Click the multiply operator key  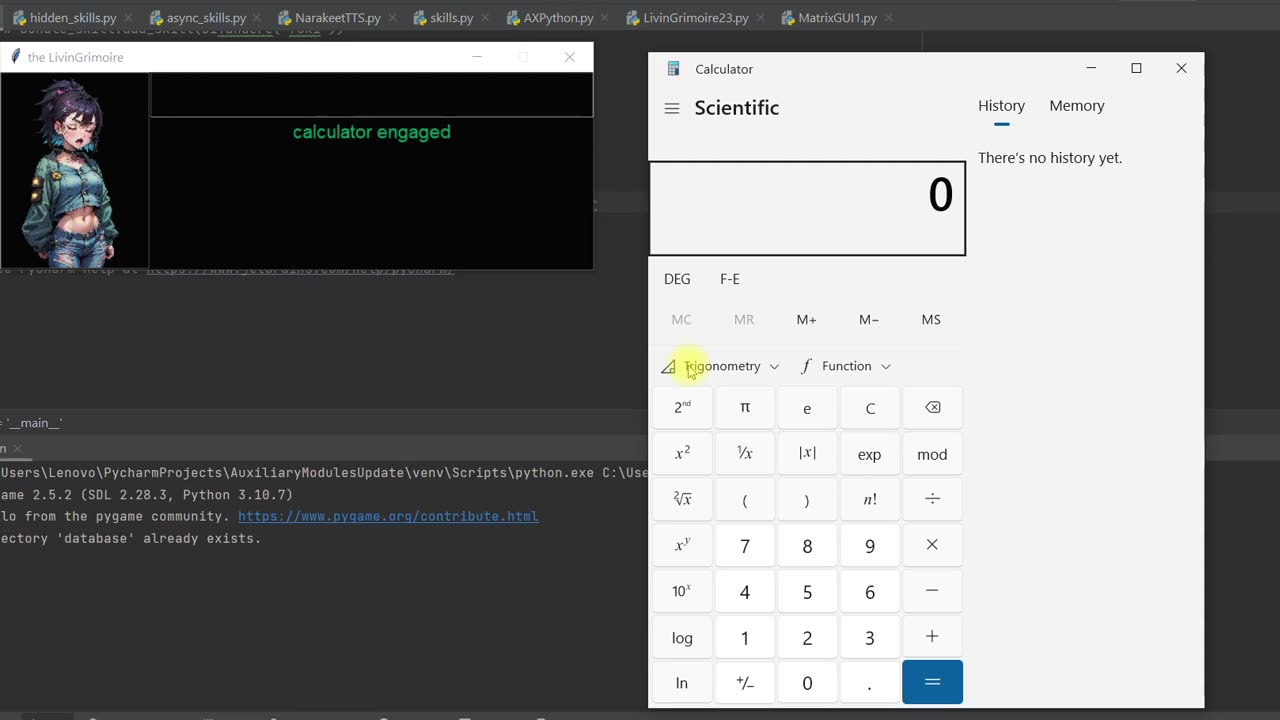932,545
